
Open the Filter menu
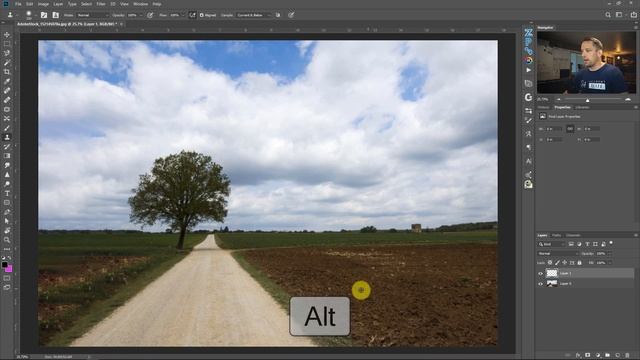tap(101, 4)
